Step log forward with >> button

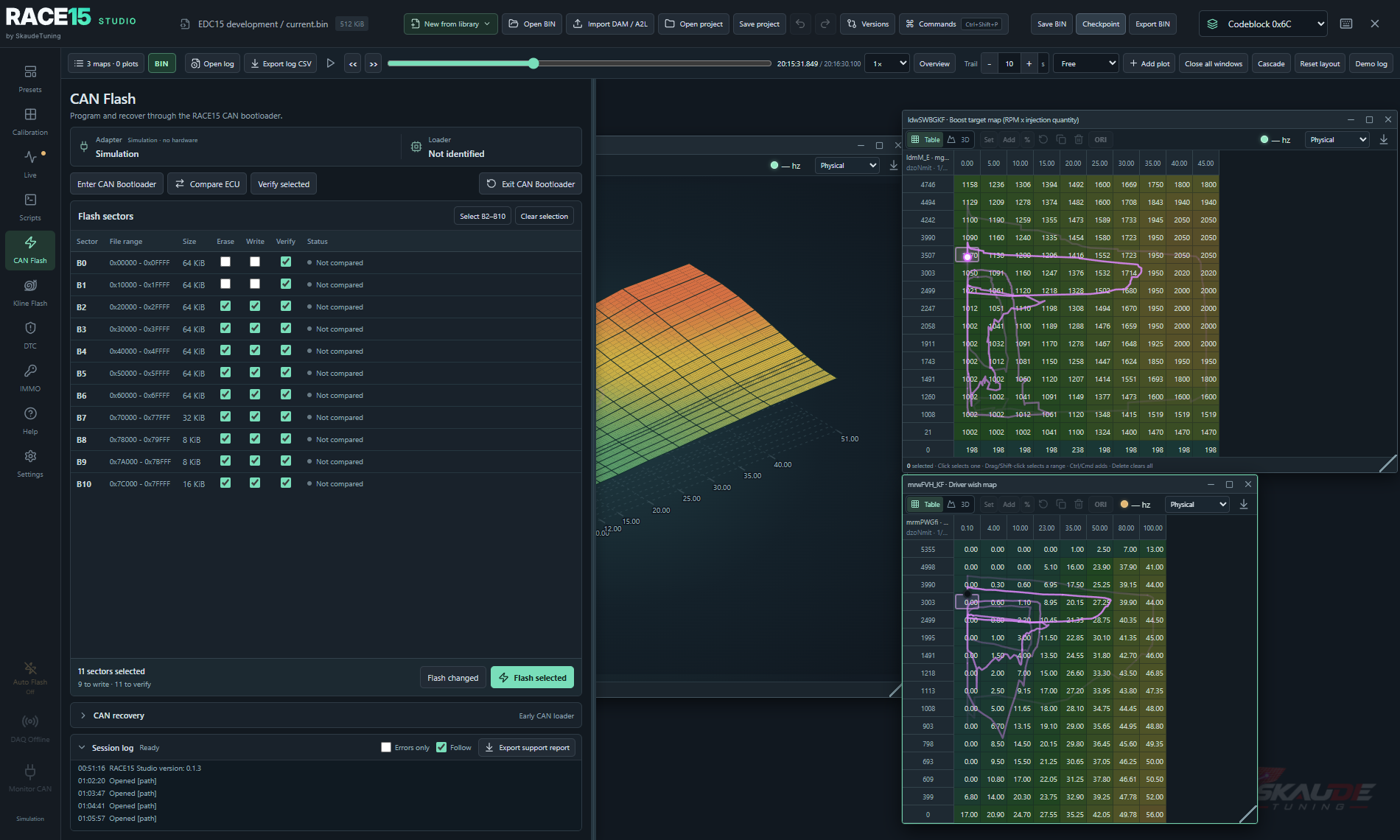(x=374, y=63)
